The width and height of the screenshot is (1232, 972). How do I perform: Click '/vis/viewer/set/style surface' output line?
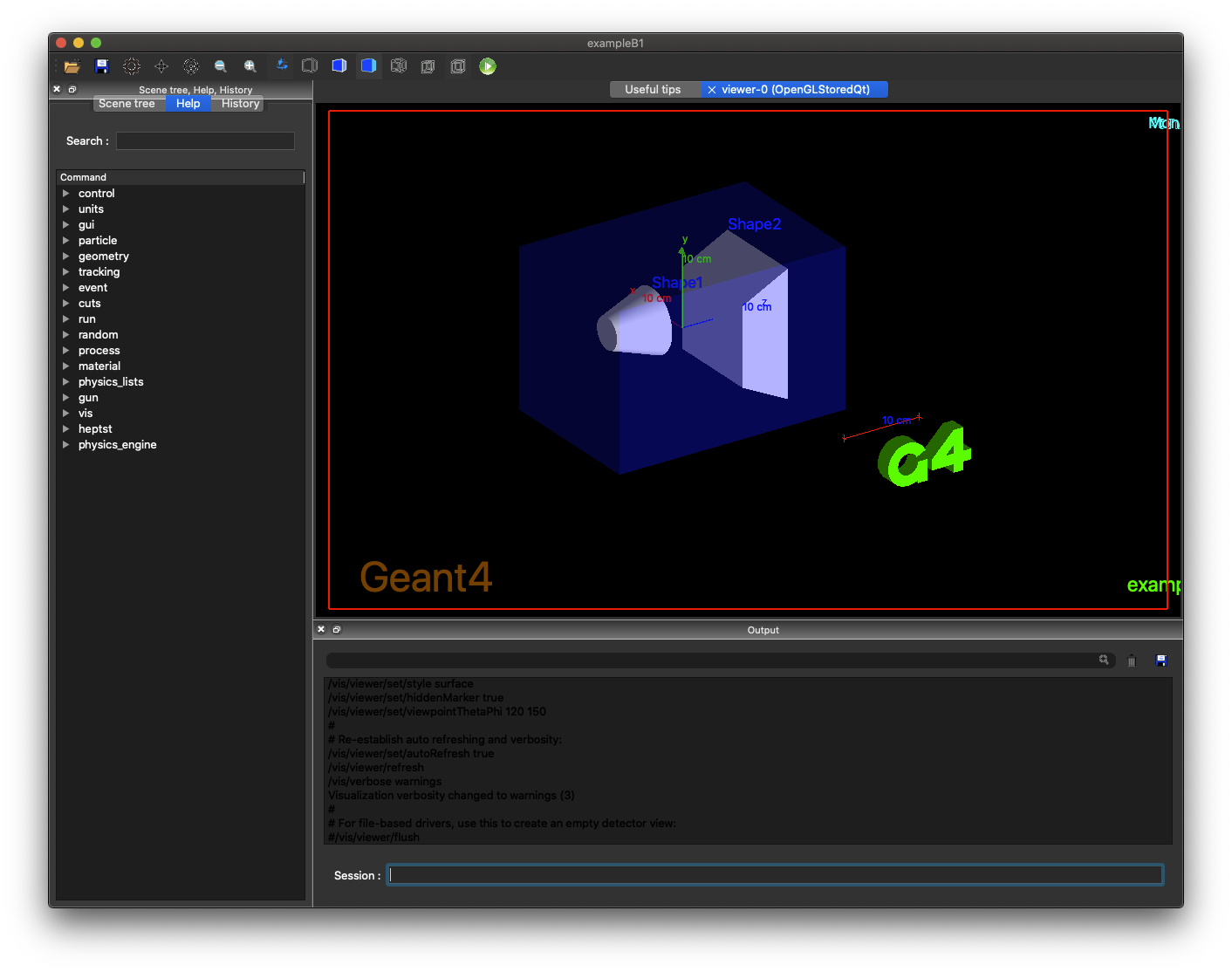[400, 684]
